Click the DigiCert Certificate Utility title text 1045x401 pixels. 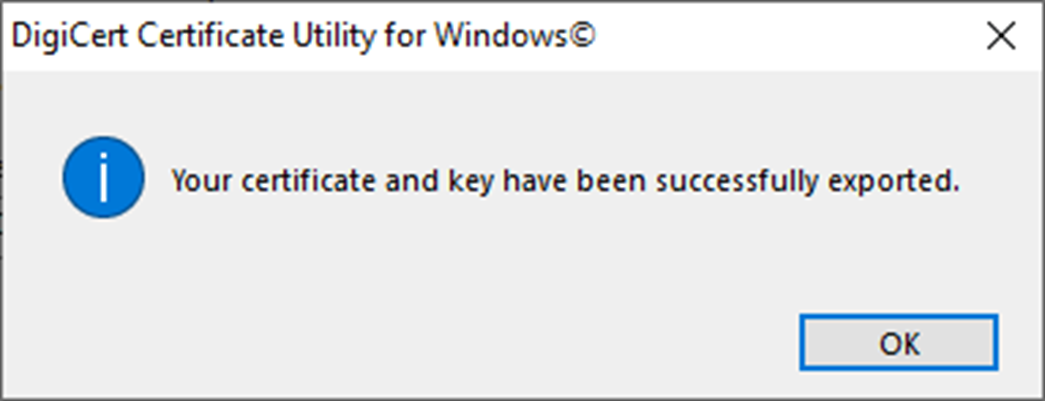point(304,38)
